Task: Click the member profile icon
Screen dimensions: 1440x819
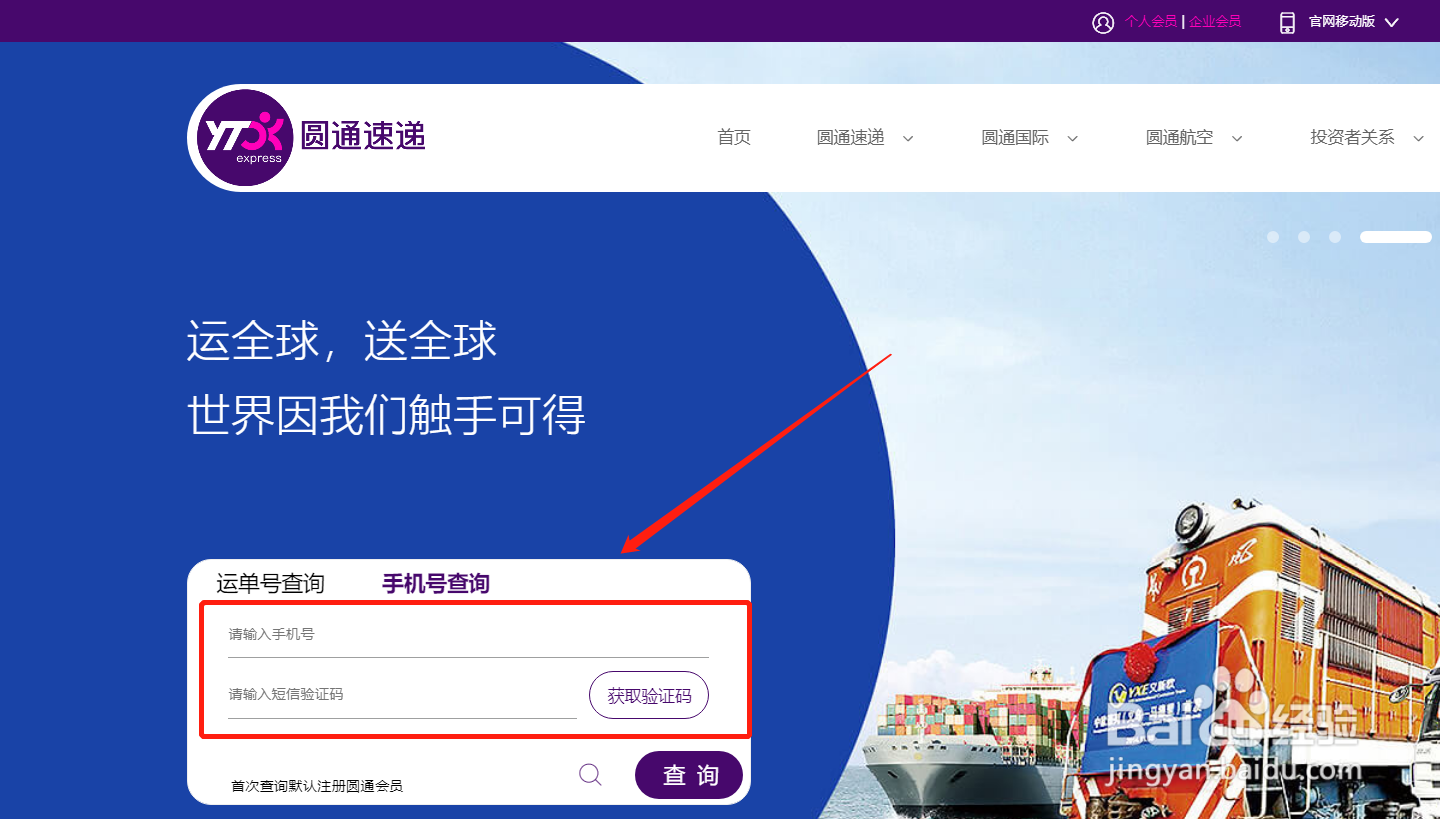Action: [1103, 22]
